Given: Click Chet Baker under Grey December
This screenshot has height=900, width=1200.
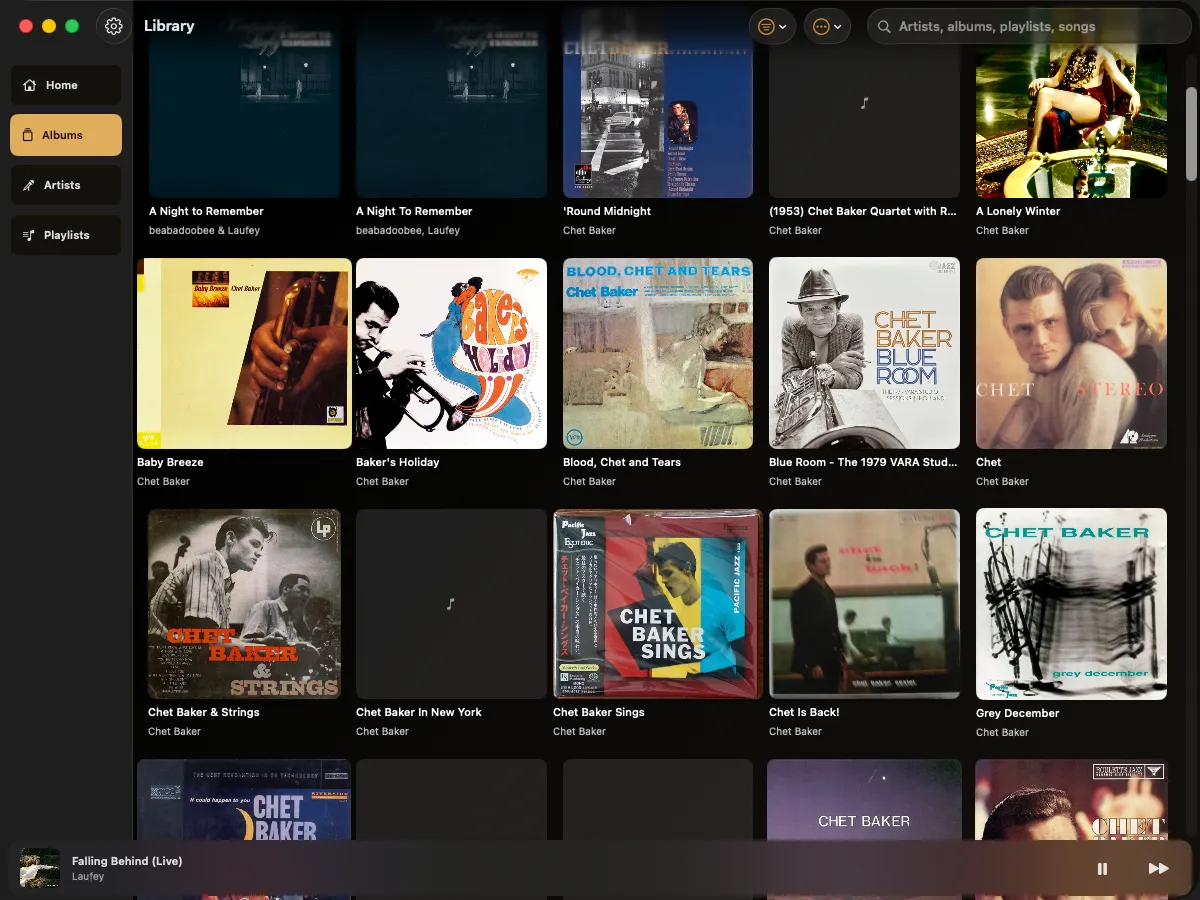Looking at the screenshot, I should pyautogui.click(x=1002, y=732).
